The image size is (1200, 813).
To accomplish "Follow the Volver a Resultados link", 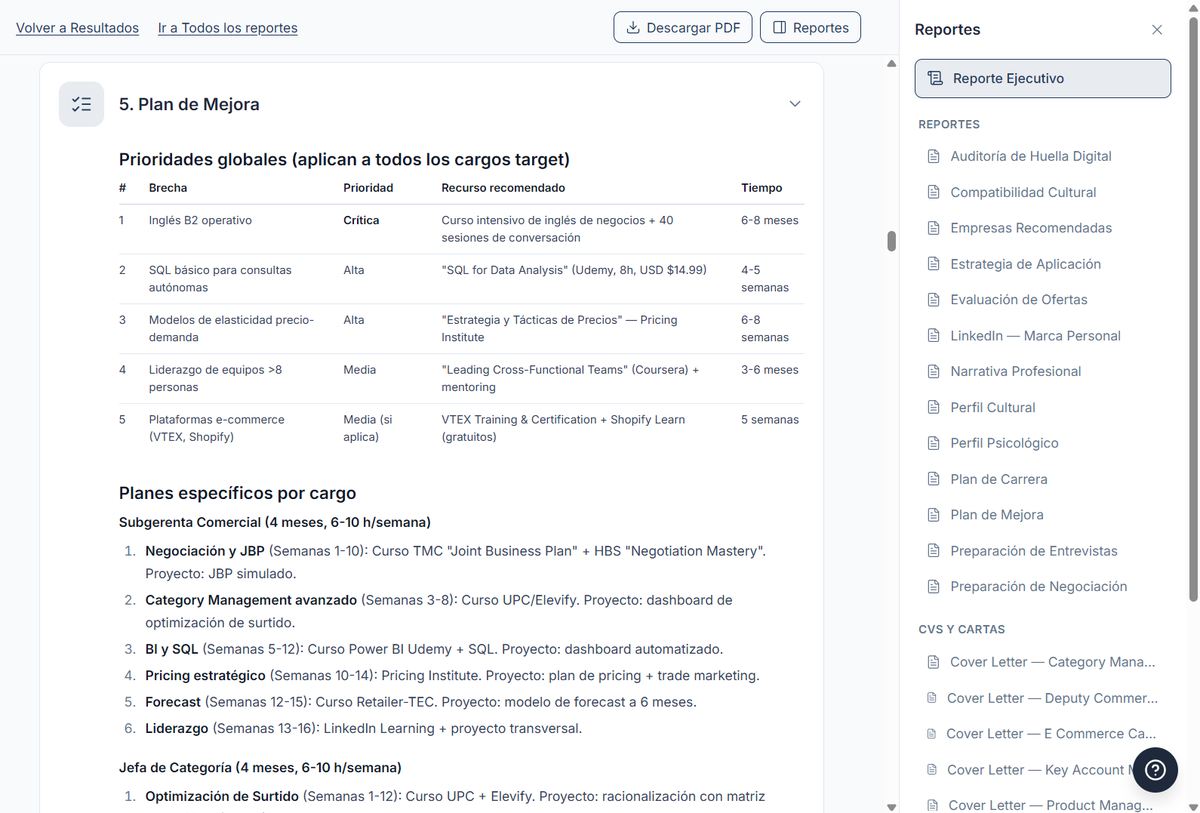I will pos(77,28).
